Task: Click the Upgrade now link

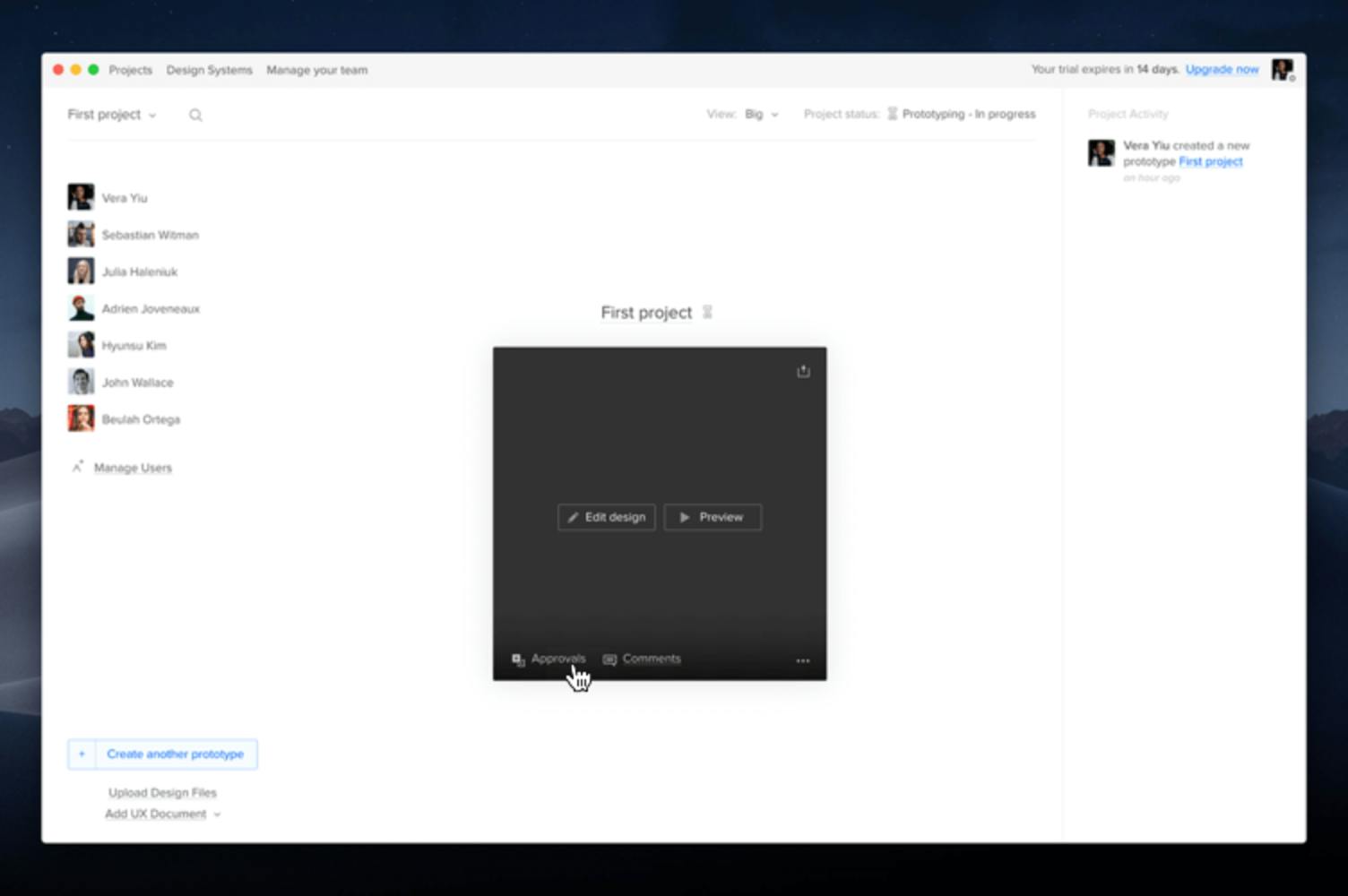Action: (1221, 69)
